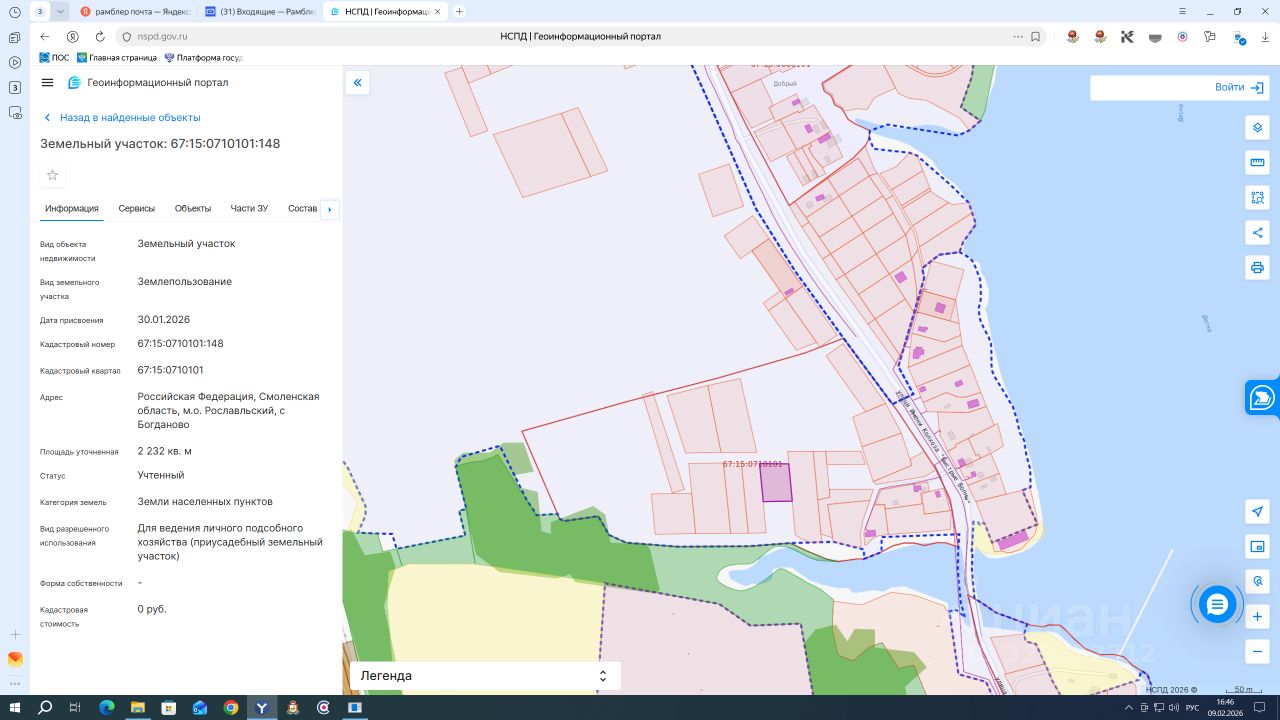The image size is (1280, 720).
Task: Add land plot to favorites with star
Action: 53,176
